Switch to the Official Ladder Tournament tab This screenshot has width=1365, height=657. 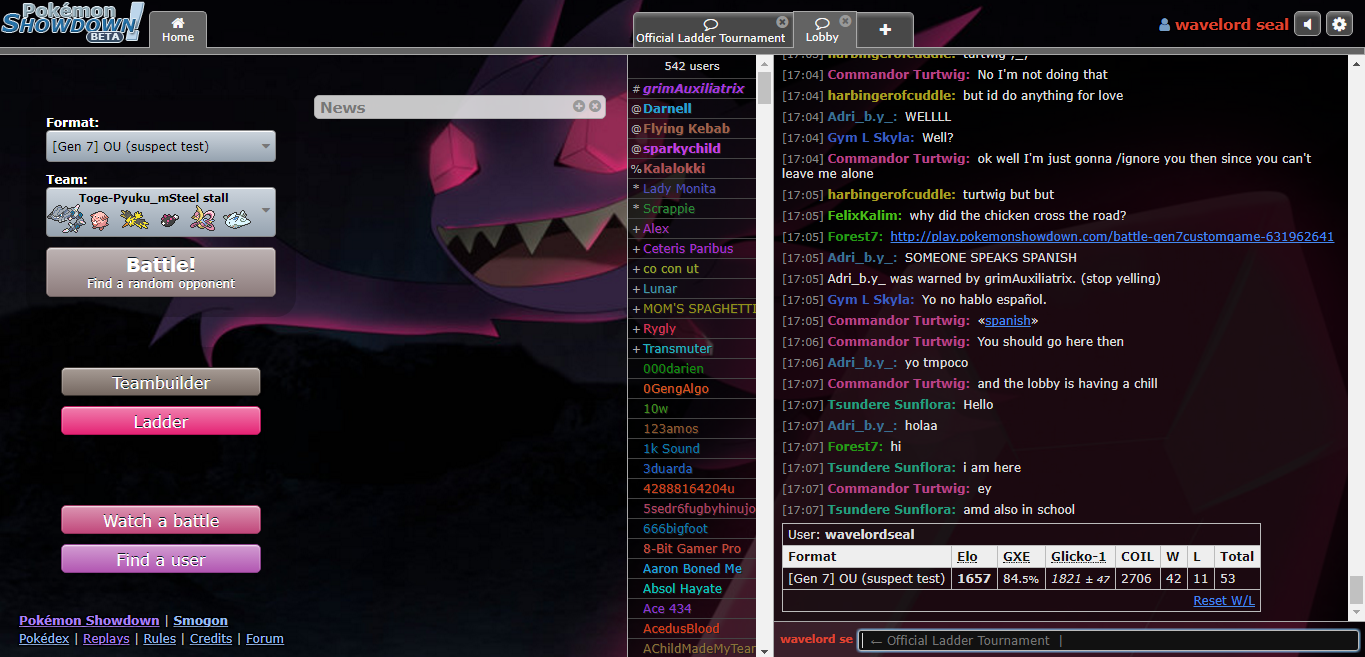(711, 30)
